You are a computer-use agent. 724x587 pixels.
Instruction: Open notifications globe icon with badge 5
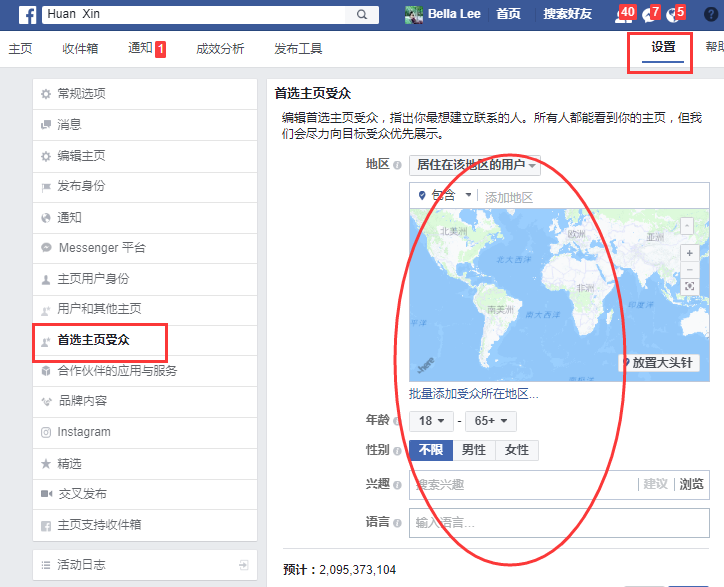pyautogui.click(x=673, y=15)
